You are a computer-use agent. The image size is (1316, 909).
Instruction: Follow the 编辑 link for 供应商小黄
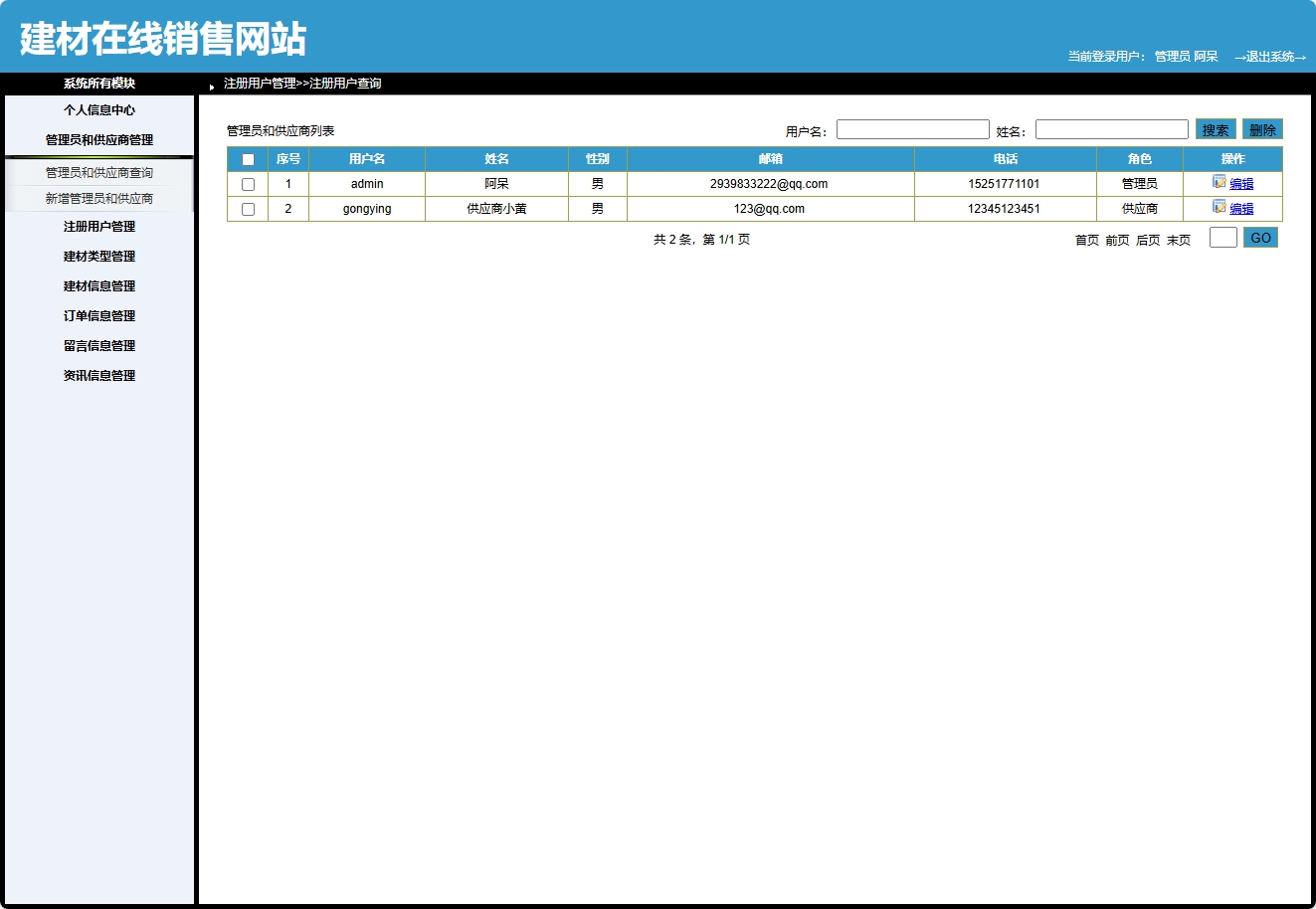(x=1239, y=207)
